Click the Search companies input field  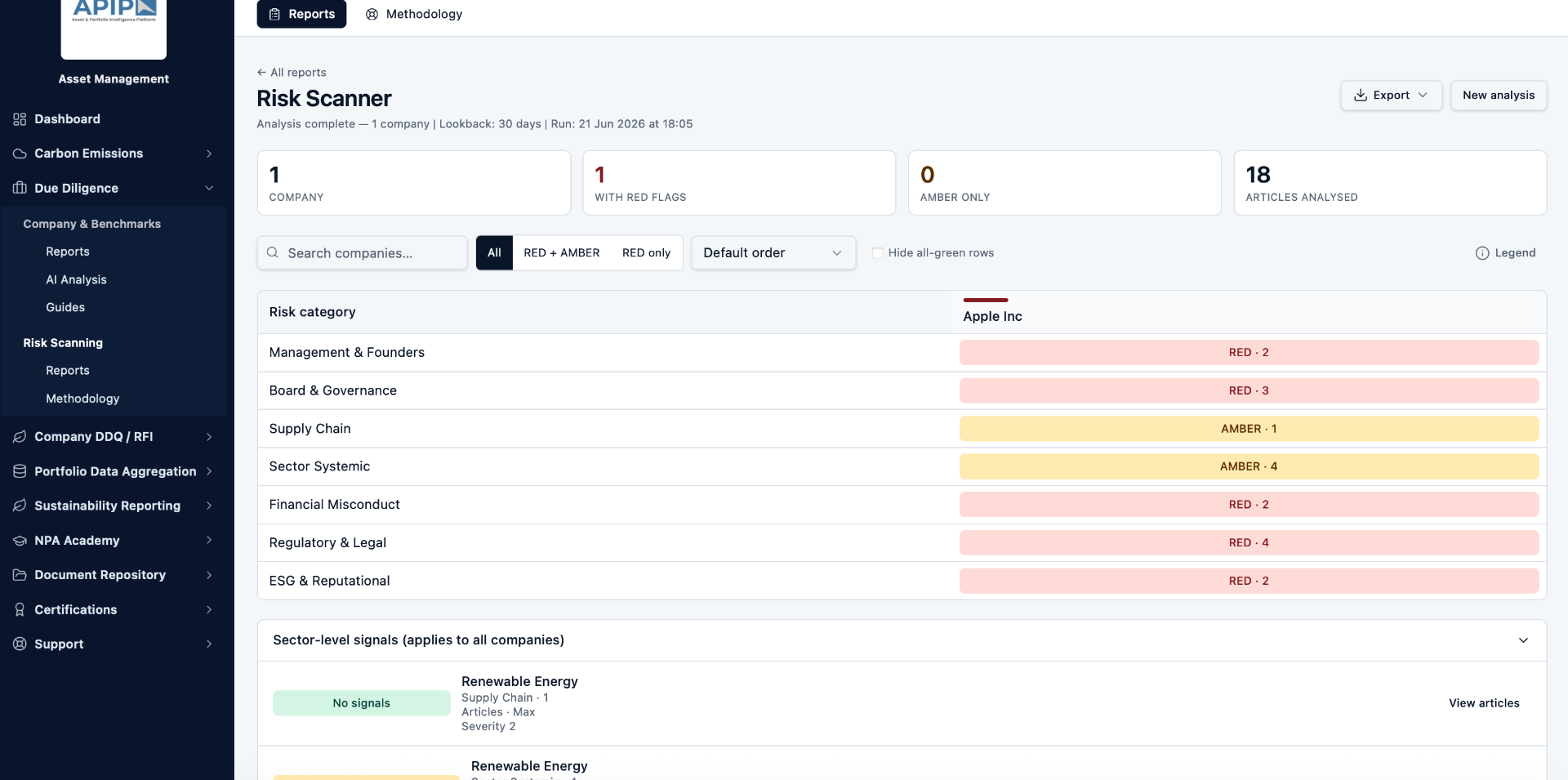coord(363,253)
